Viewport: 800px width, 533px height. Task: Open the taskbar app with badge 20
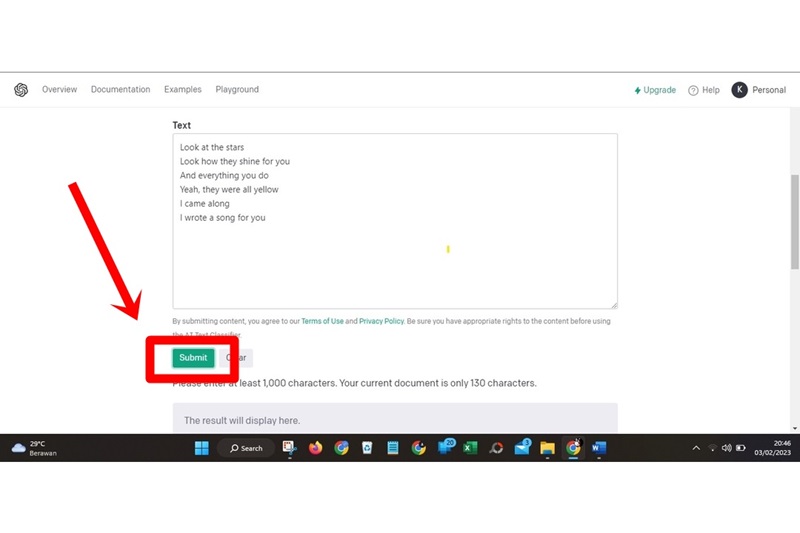pos(445,447)
